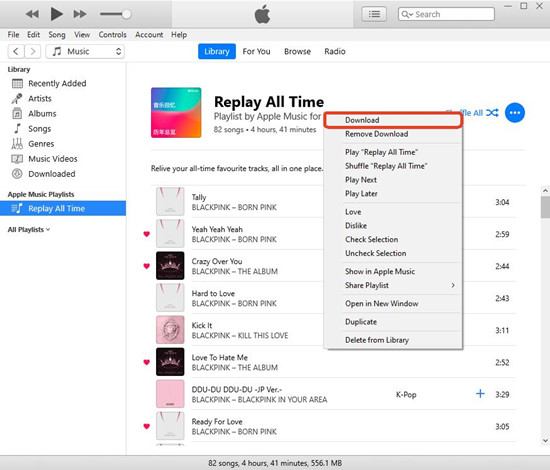Click inside the Search field
The height and width of the screenshot is (470, 550).
[x=446, y=14]
